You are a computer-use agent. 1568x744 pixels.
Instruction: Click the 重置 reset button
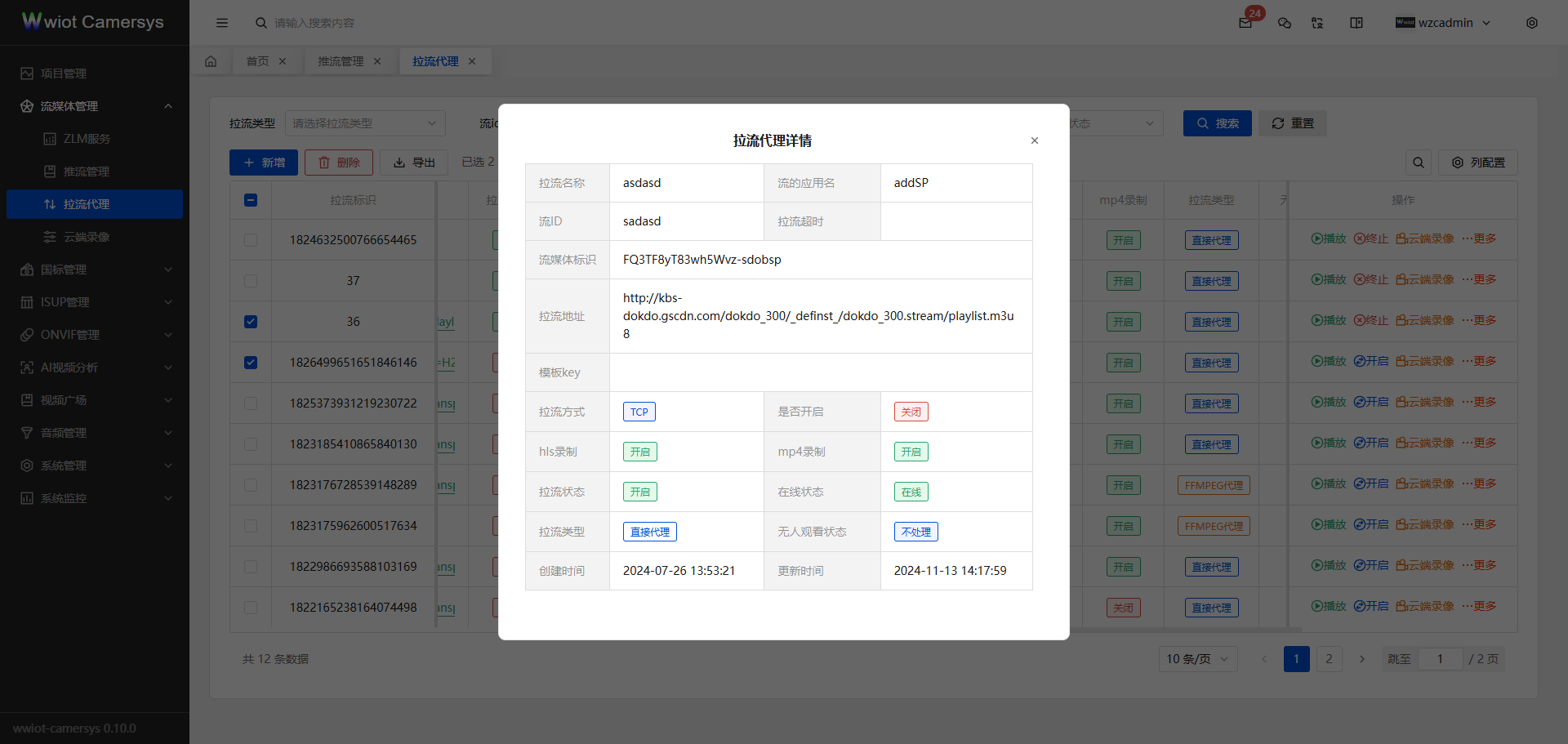1292,123
